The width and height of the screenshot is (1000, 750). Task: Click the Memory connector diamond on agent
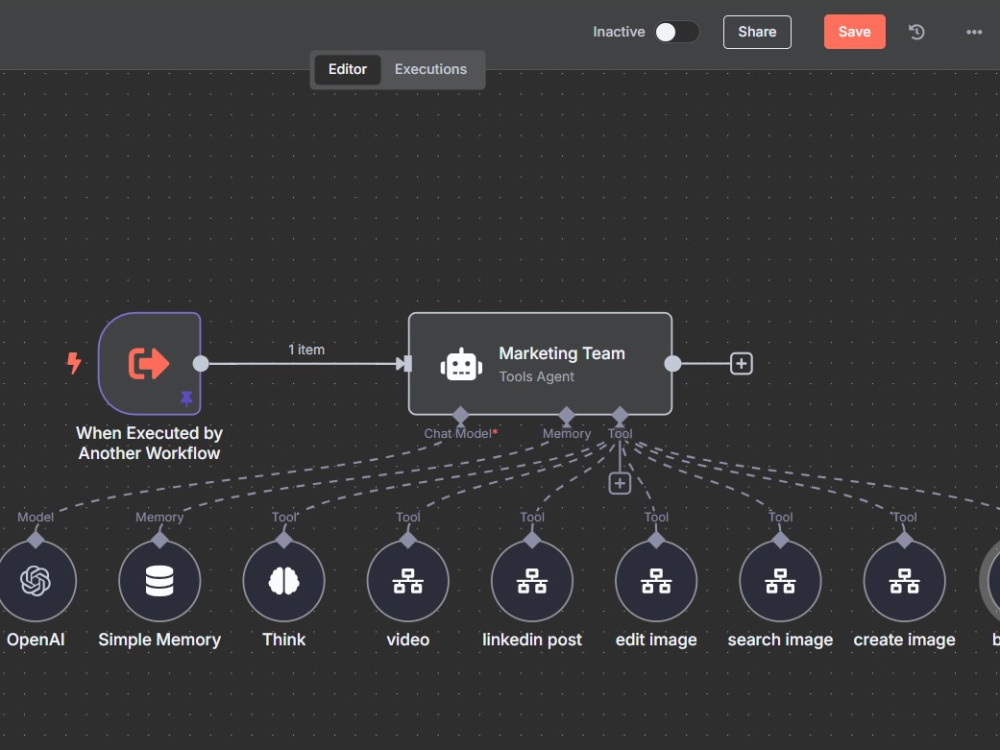click(x=566, y=415)
